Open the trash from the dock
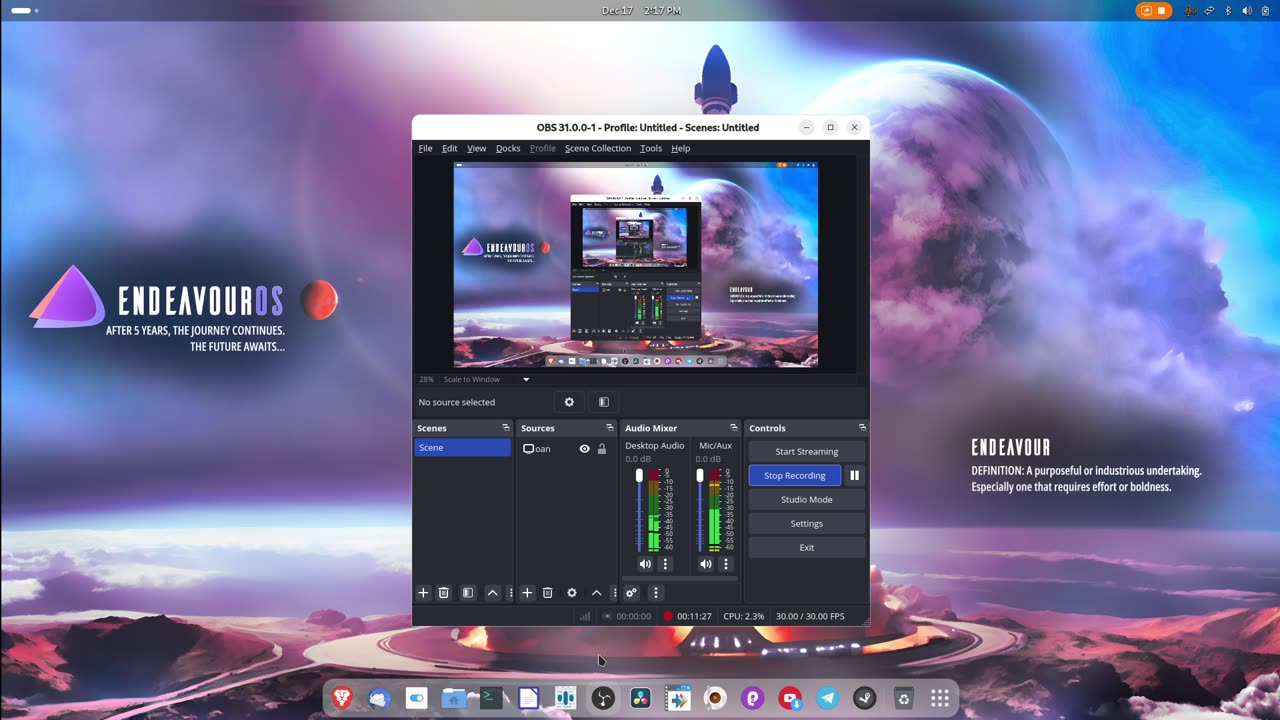This screenshot has width=1280, height=720. (x=902, y=698)
